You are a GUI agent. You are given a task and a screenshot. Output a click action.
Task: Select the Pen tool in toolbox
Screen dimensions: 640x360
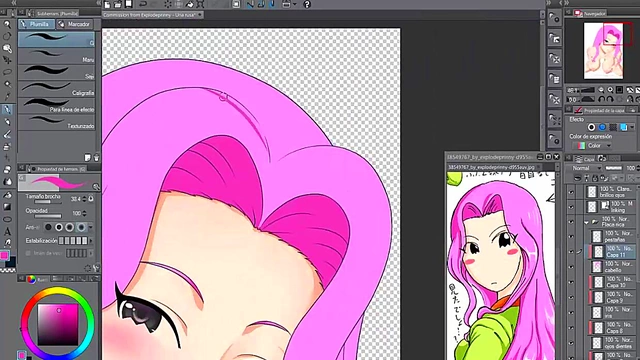point(7,109)
